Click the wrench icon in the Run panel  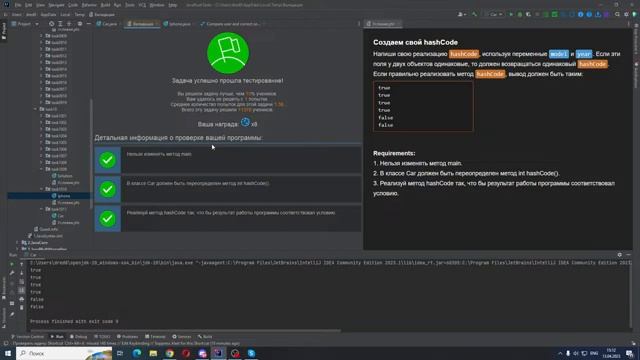[x=12, y=273]
